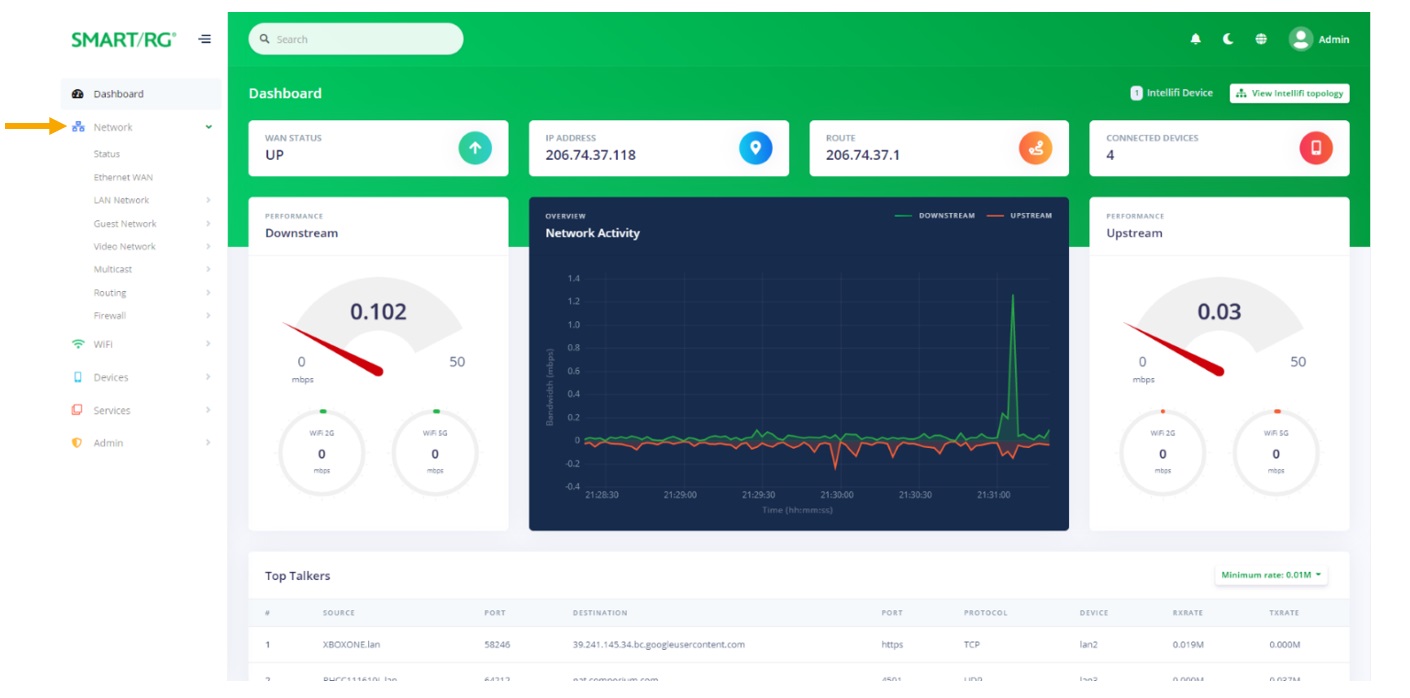Screen dimensions: 1410x698
Task: Go to Dashboard in the sidebar
Action: point(141,94)
